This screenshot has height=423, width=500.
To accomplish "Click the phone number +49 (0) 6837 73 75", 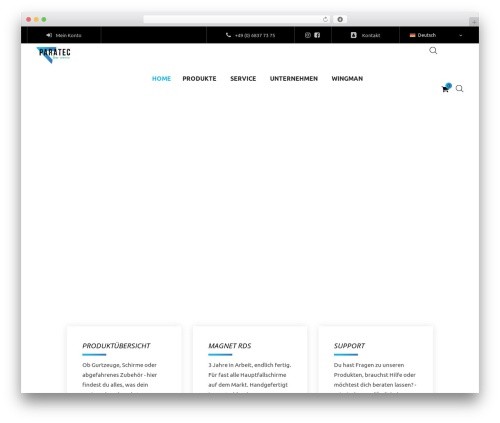I will 255,35.
